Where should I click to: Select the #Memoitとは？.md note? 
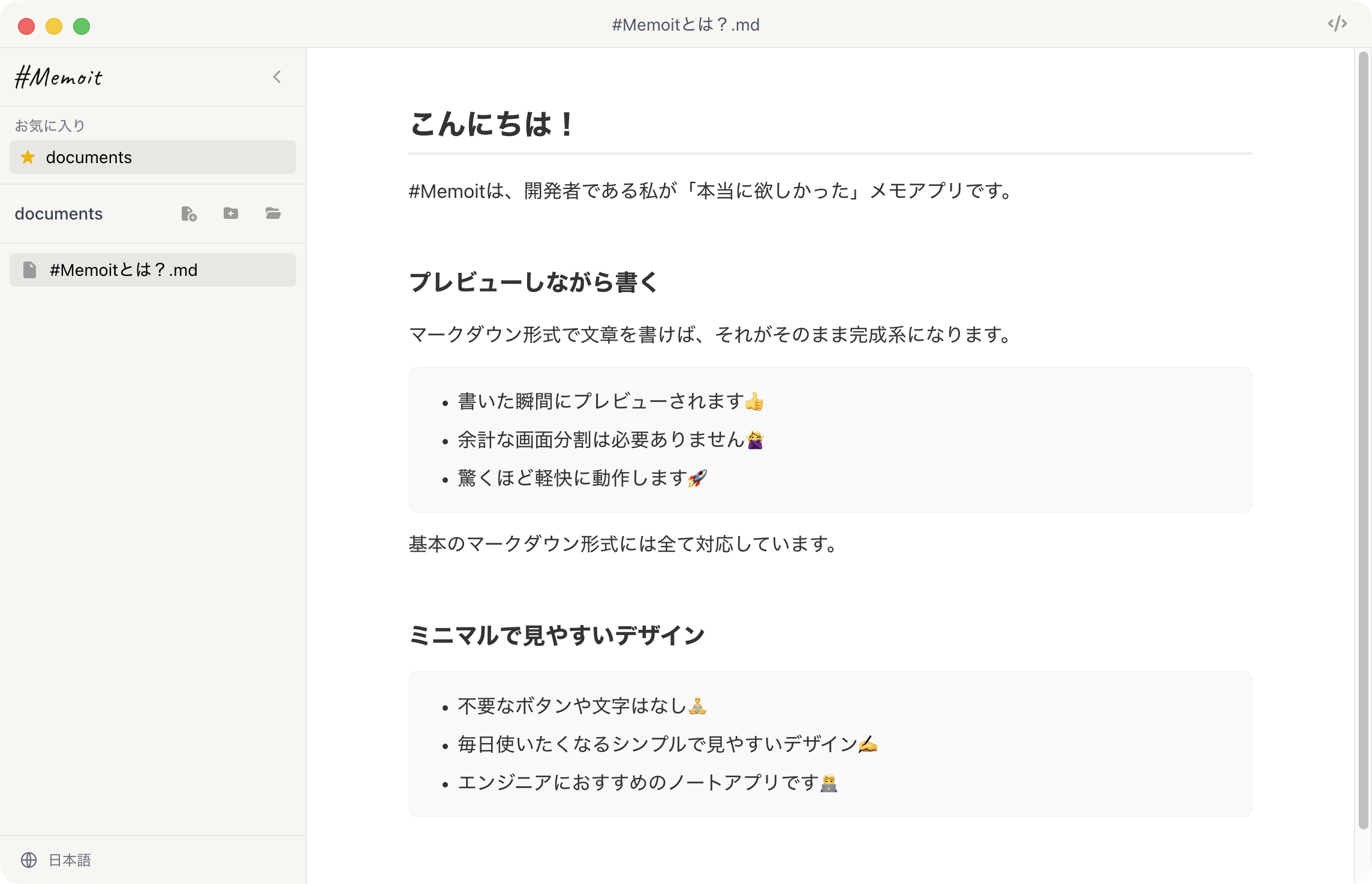click(122, 269)
